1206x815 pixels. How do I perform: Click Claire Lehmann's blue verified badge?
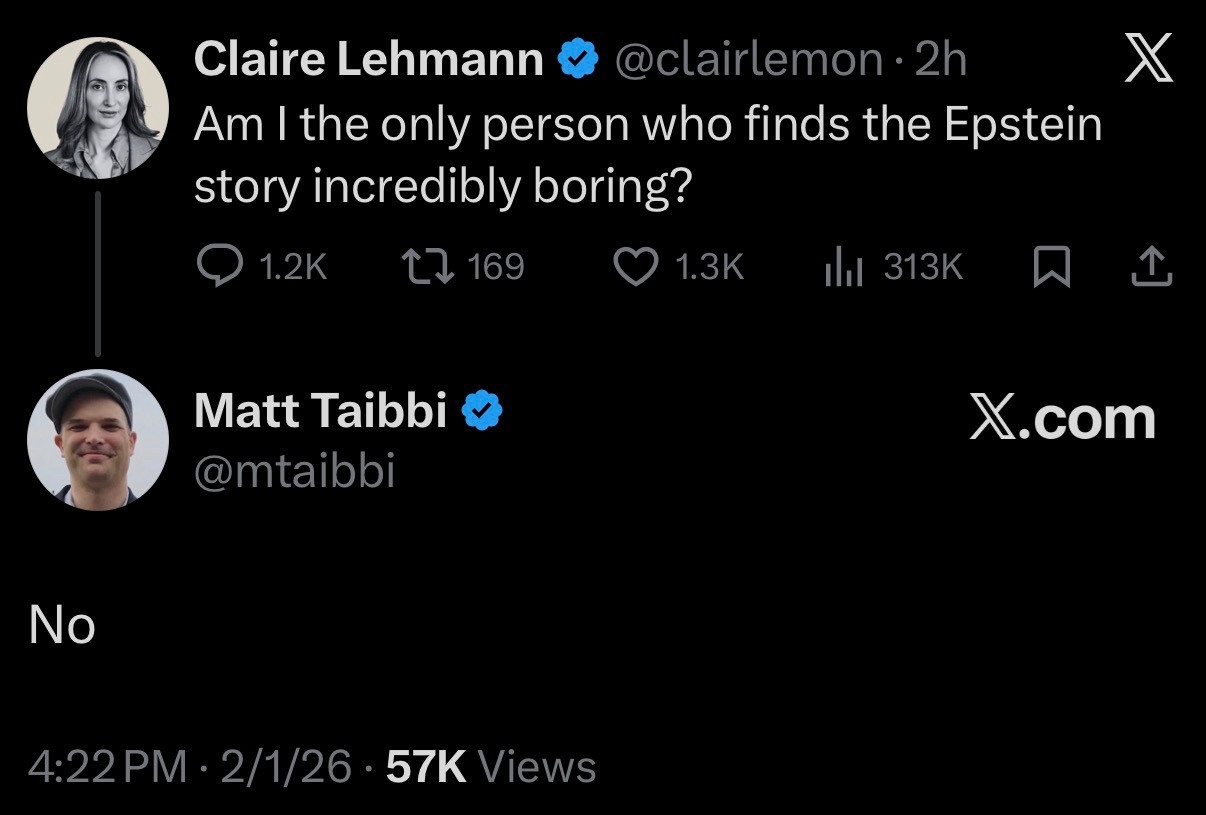click(x=577, y=61)
